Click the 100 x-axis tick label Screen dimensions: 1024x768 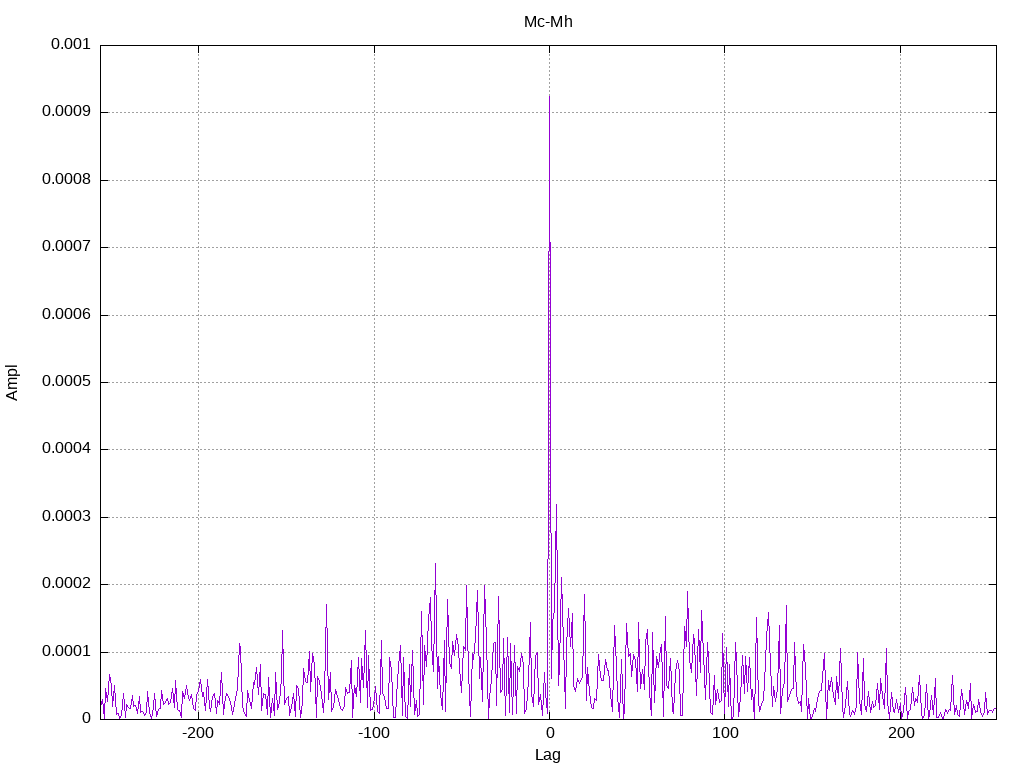725,733
